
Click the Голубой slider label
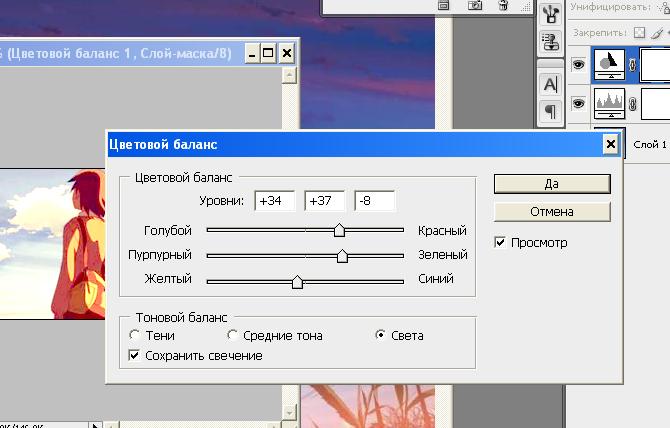coord(168,231)
